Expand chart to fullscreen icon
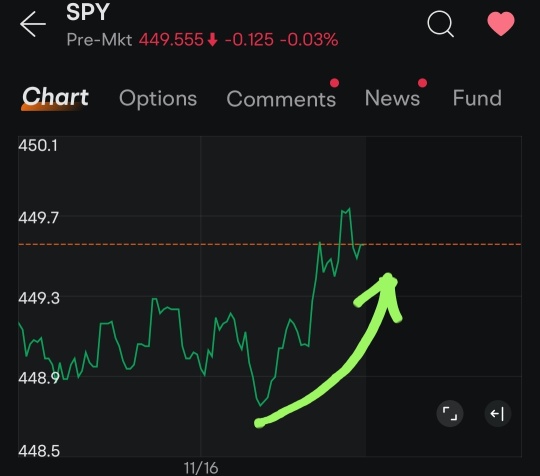 click(x=450, y=413)
